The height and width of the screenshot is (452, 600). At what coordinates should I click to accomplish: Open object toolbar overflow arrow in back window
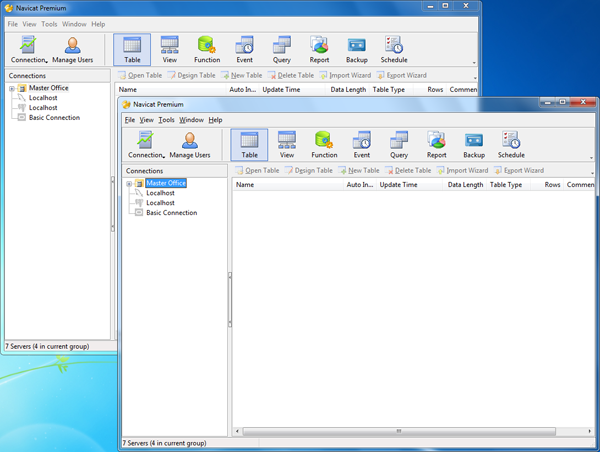475,78
